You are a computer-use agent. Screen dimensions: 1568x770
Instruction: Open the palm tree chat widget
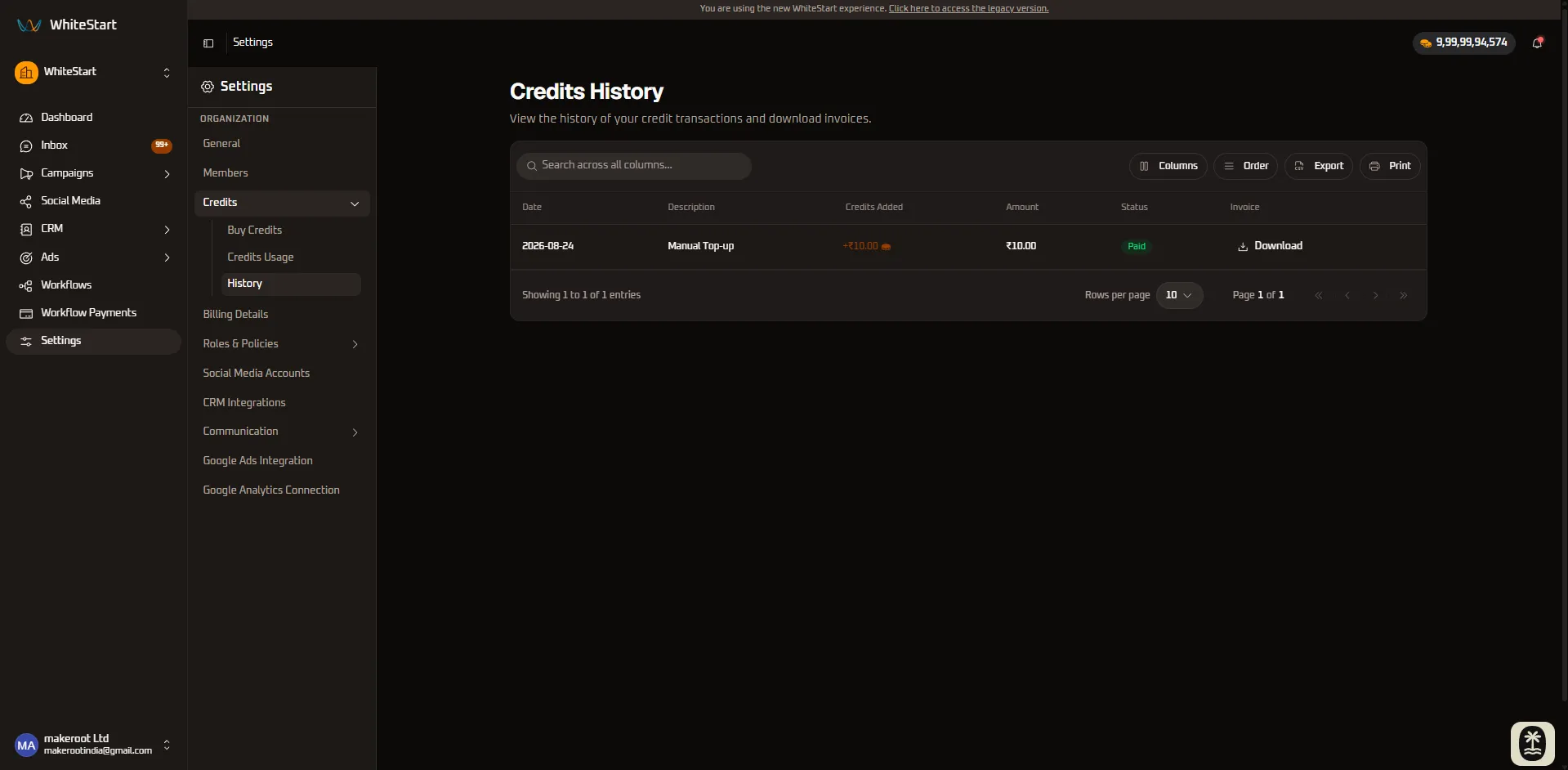1532,744
